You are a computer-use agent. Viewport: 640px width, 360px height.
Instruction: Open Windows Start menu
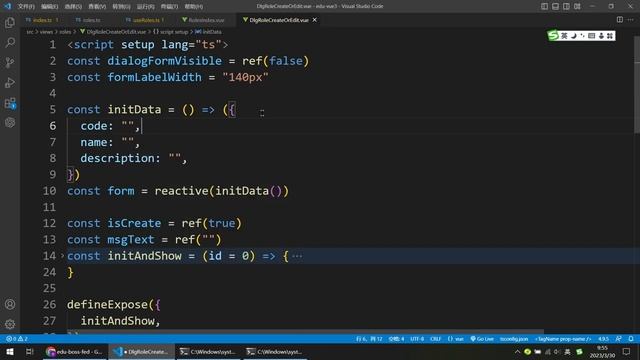pyautogui.click(x=10, y=351)
